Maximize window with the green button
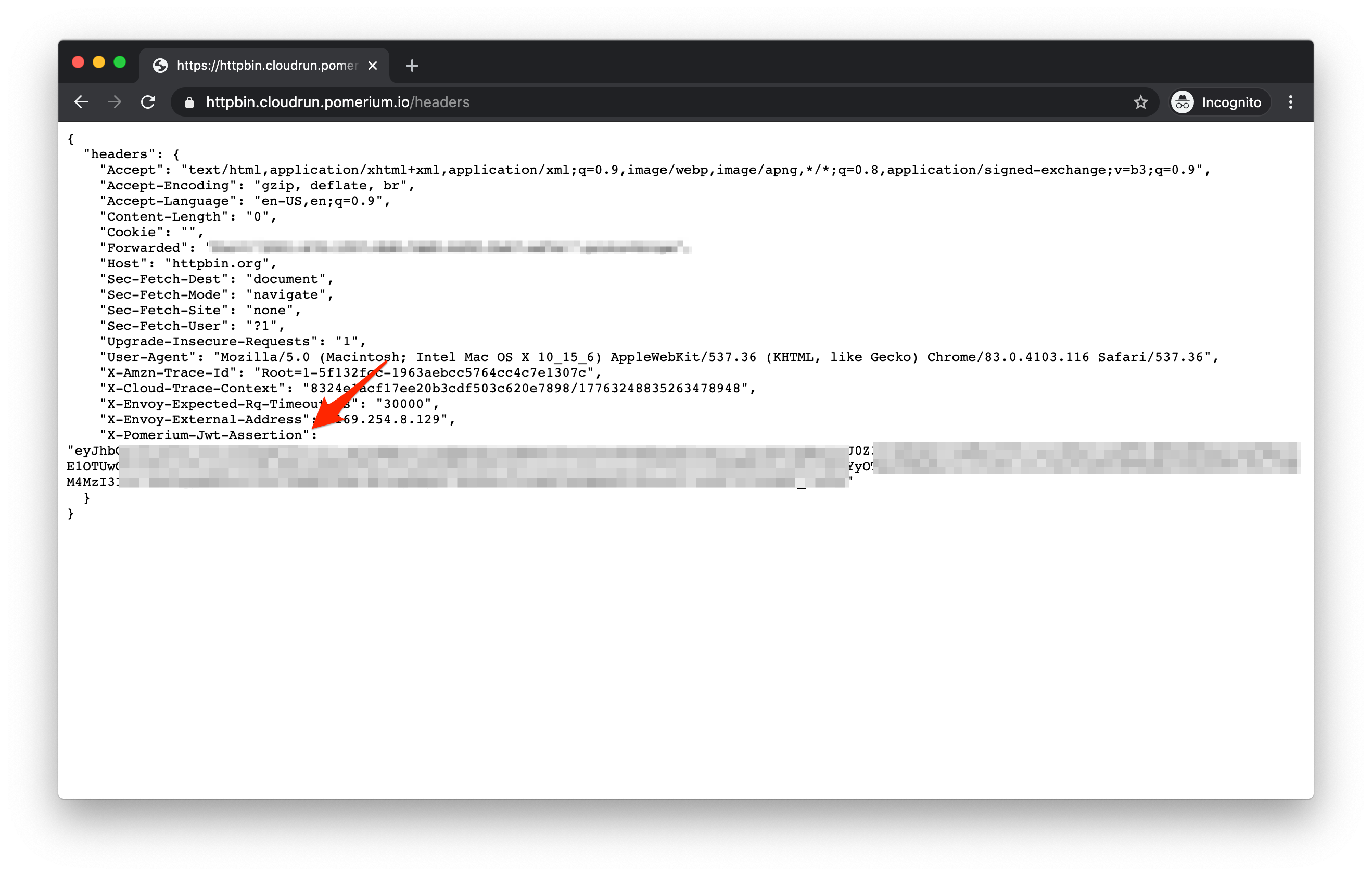The image size is (1372, 876). click(120, 62)
